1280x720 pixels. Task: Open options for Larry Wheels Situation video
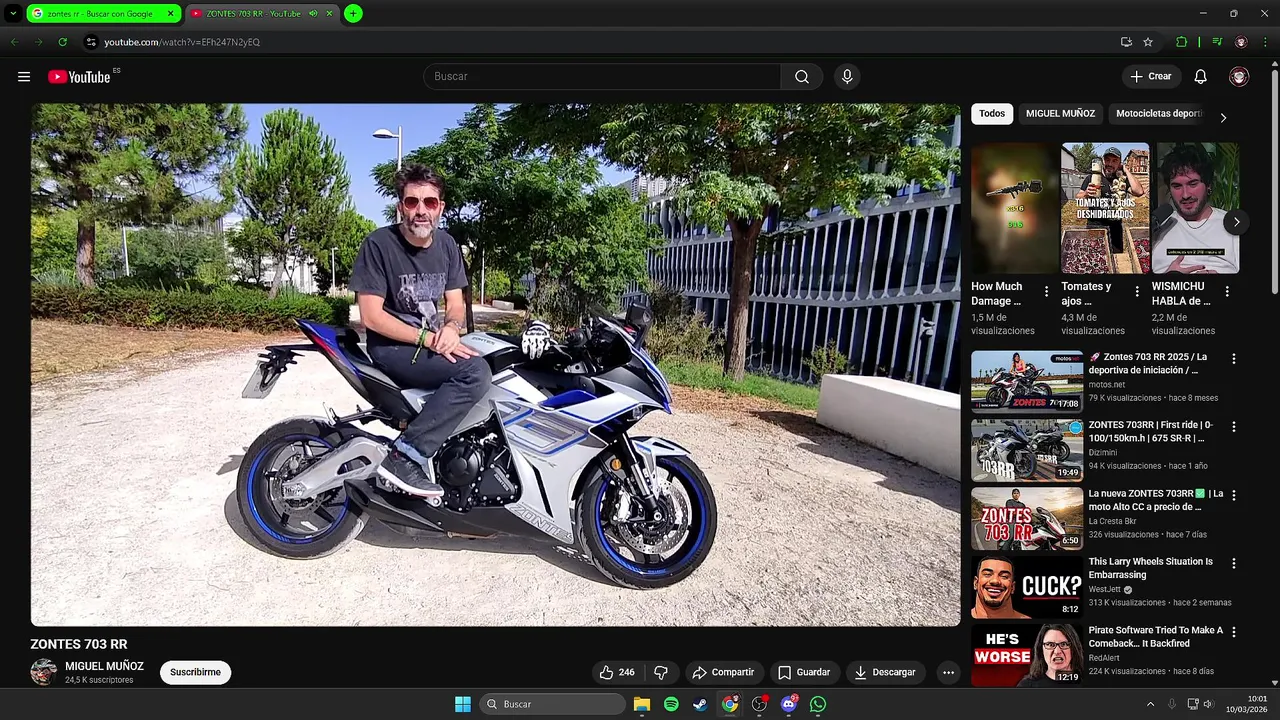[1234, 564]
